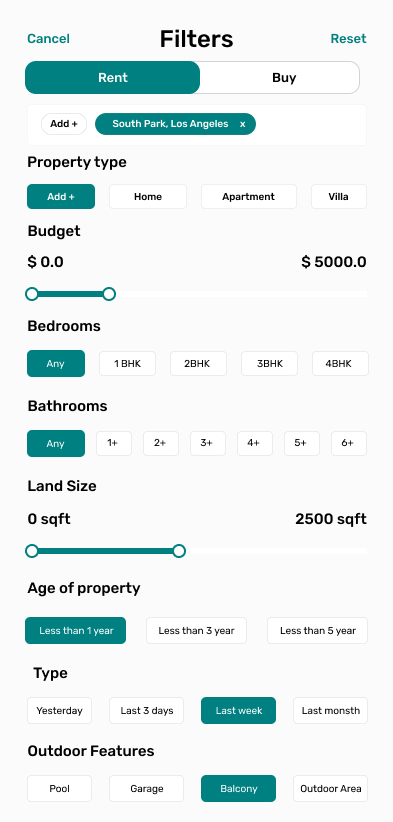This screenshot has height=822, width=393.
Task: Toggle the Garage outdoor feature
Action: click(147, 788)
